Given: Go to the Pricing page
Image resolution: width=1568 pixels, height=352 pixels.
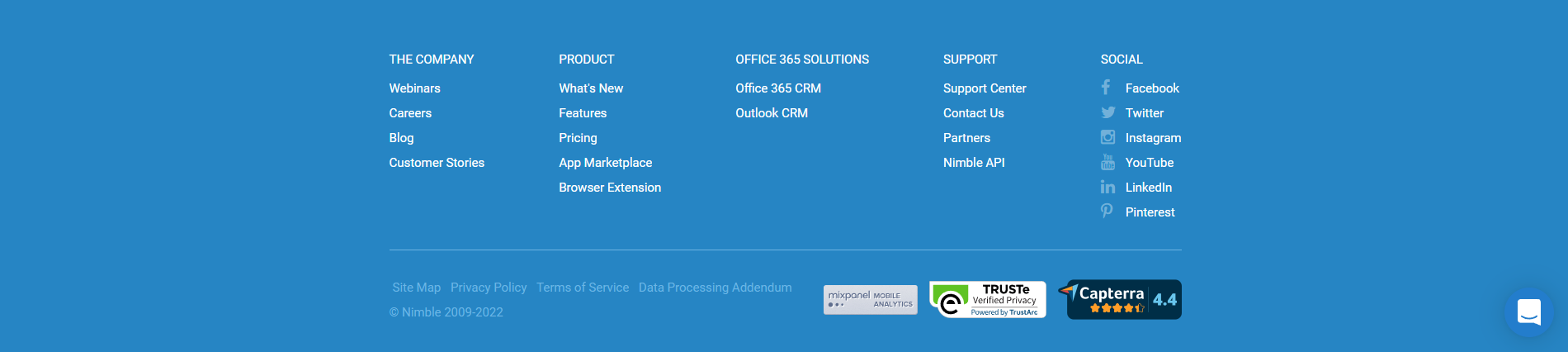Looking at the screenshot, I should 578,138.
